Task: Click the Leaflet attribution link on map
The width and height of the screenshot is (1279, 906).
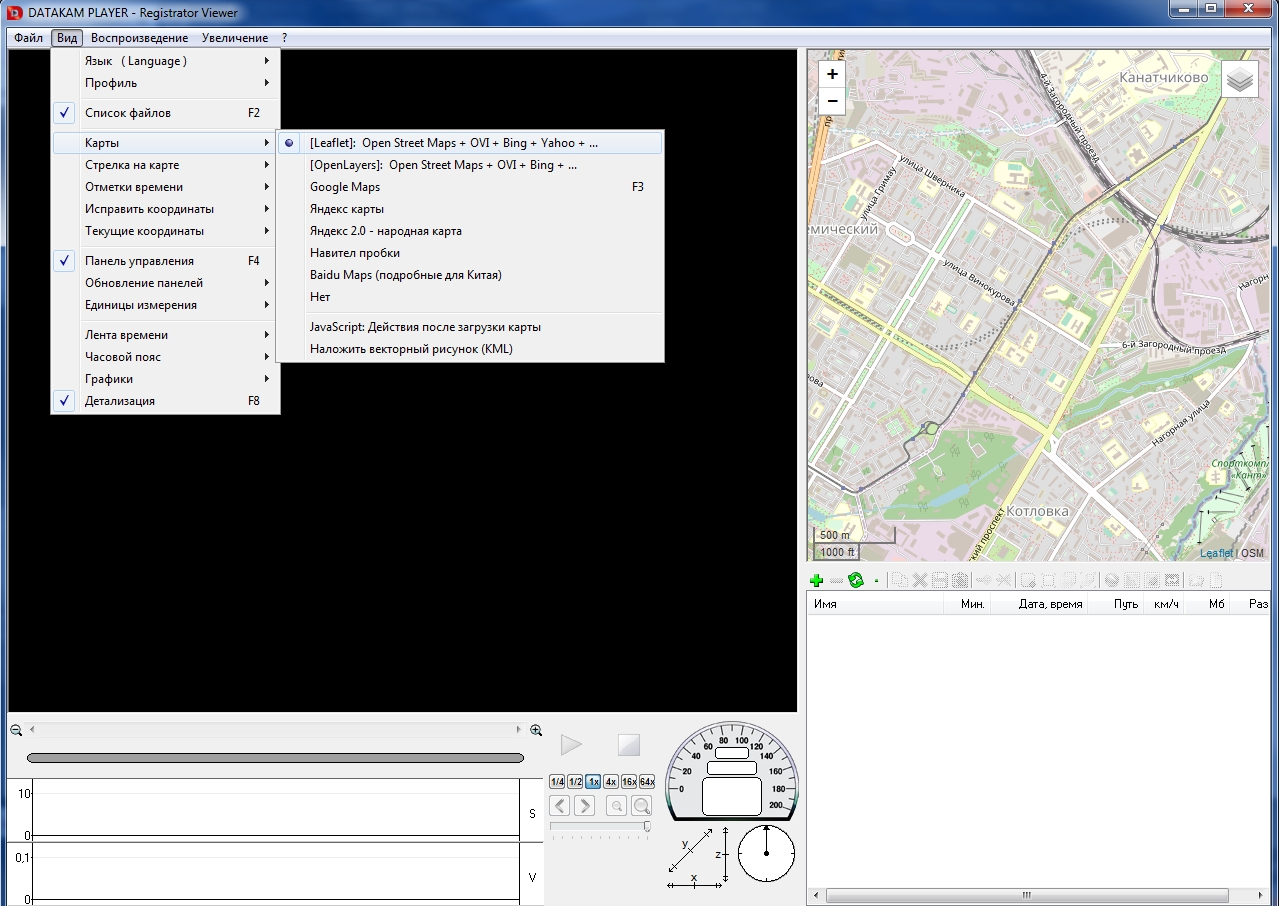Action: click(1216, 553)
